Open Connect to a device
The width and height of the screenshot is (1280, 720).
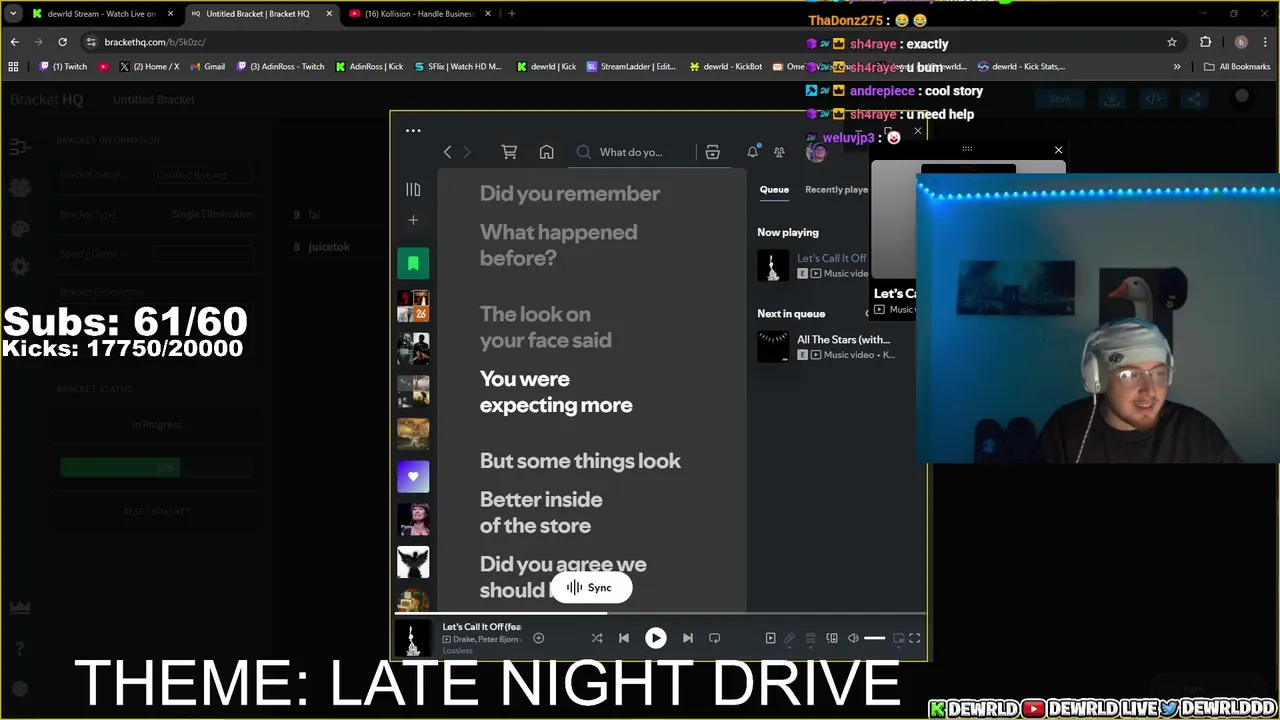pyautogui.click(x=832, y=638)
